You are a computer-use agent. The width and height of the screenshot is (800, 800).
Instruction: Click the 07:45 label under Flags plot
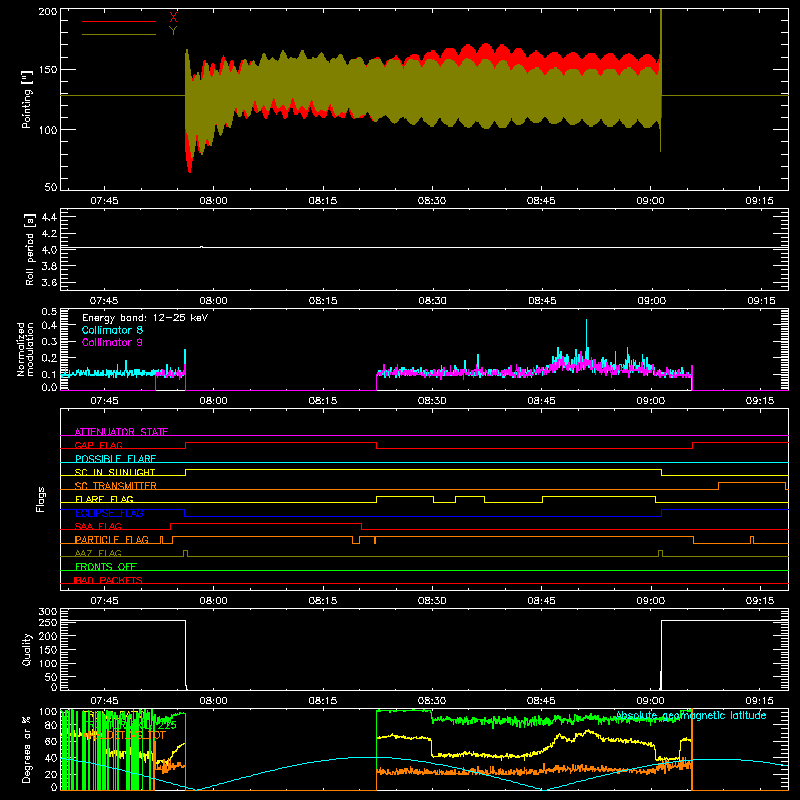coord(104,601)
